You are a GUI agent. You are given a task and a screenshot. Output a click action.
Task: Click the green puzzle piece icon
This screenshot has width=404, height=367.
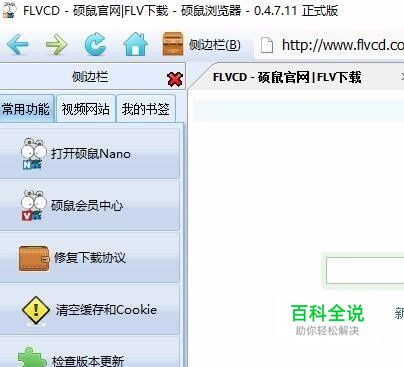32,357
